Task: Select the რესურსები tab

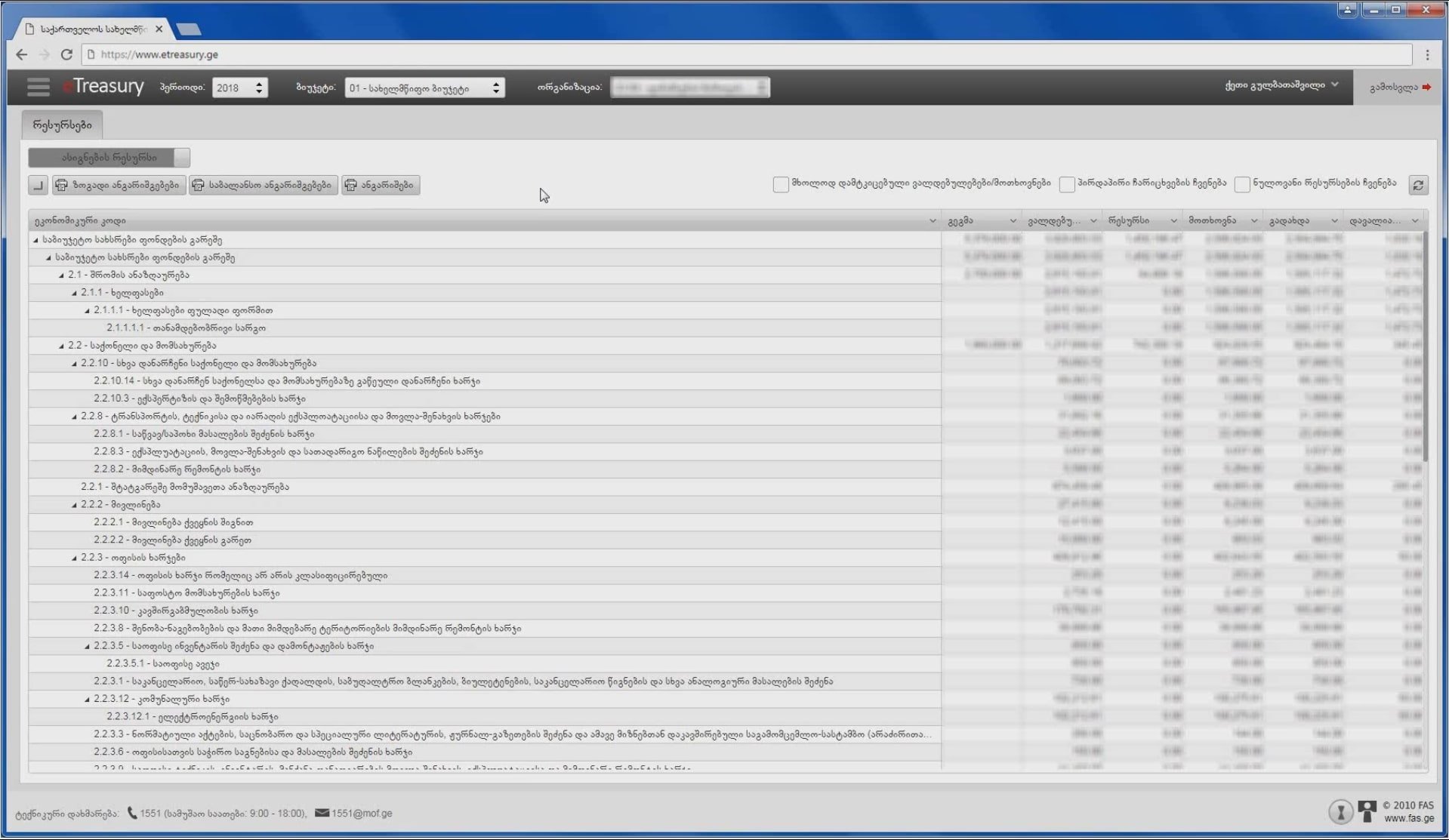Action: tap(62, 125)
